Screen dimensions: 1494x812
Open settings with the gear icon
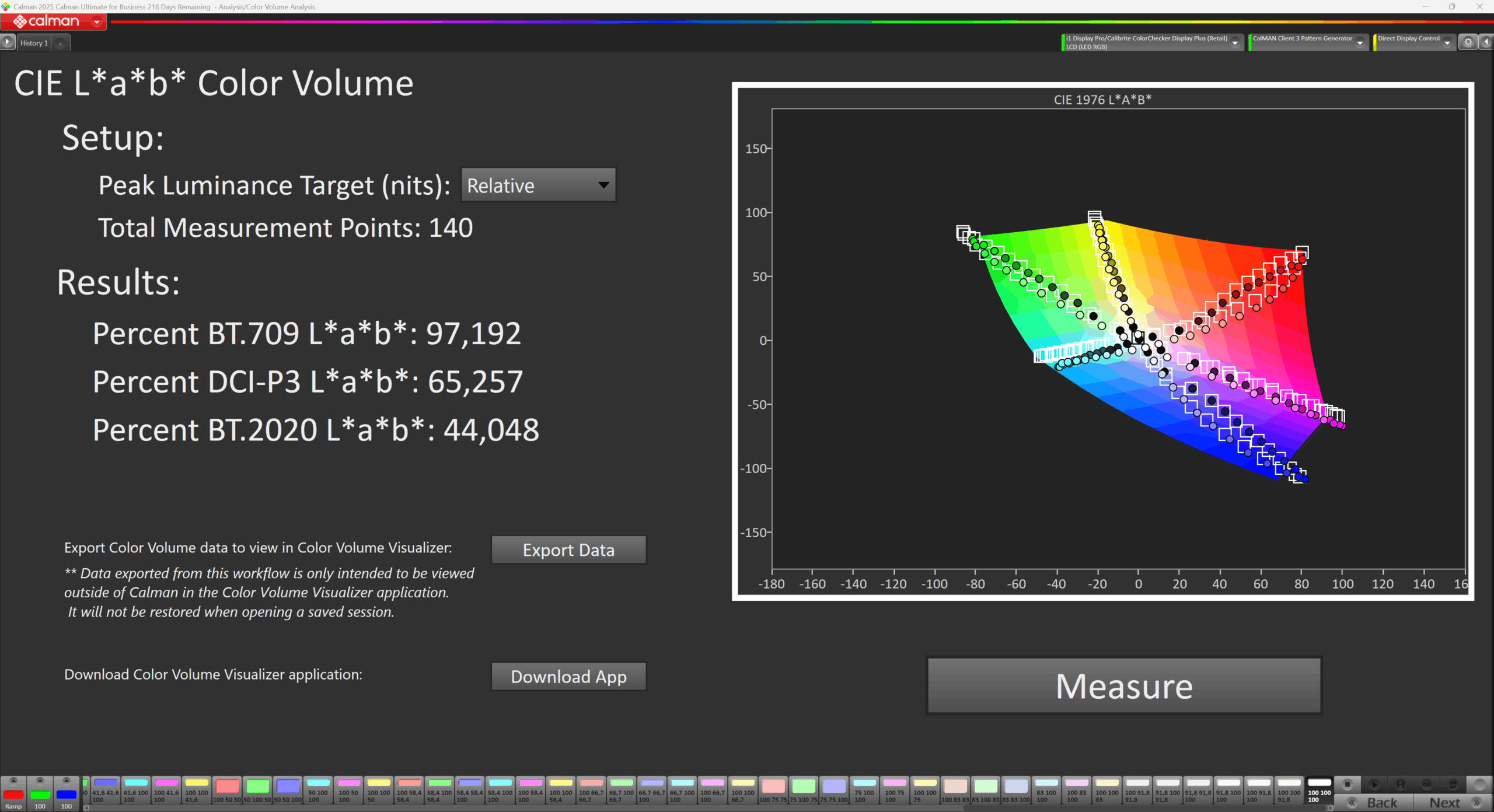click(x=1468, y=42)
